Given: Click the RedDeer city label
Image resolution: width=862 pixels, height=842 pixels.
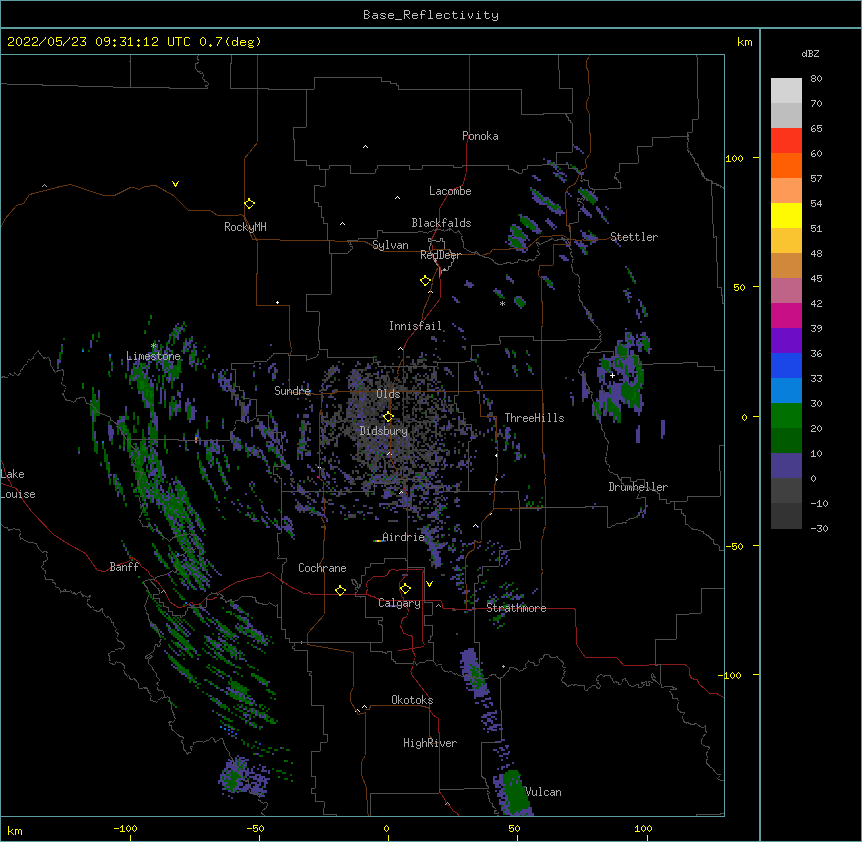Looking at the screenshot, I should (x=440, y=255).
